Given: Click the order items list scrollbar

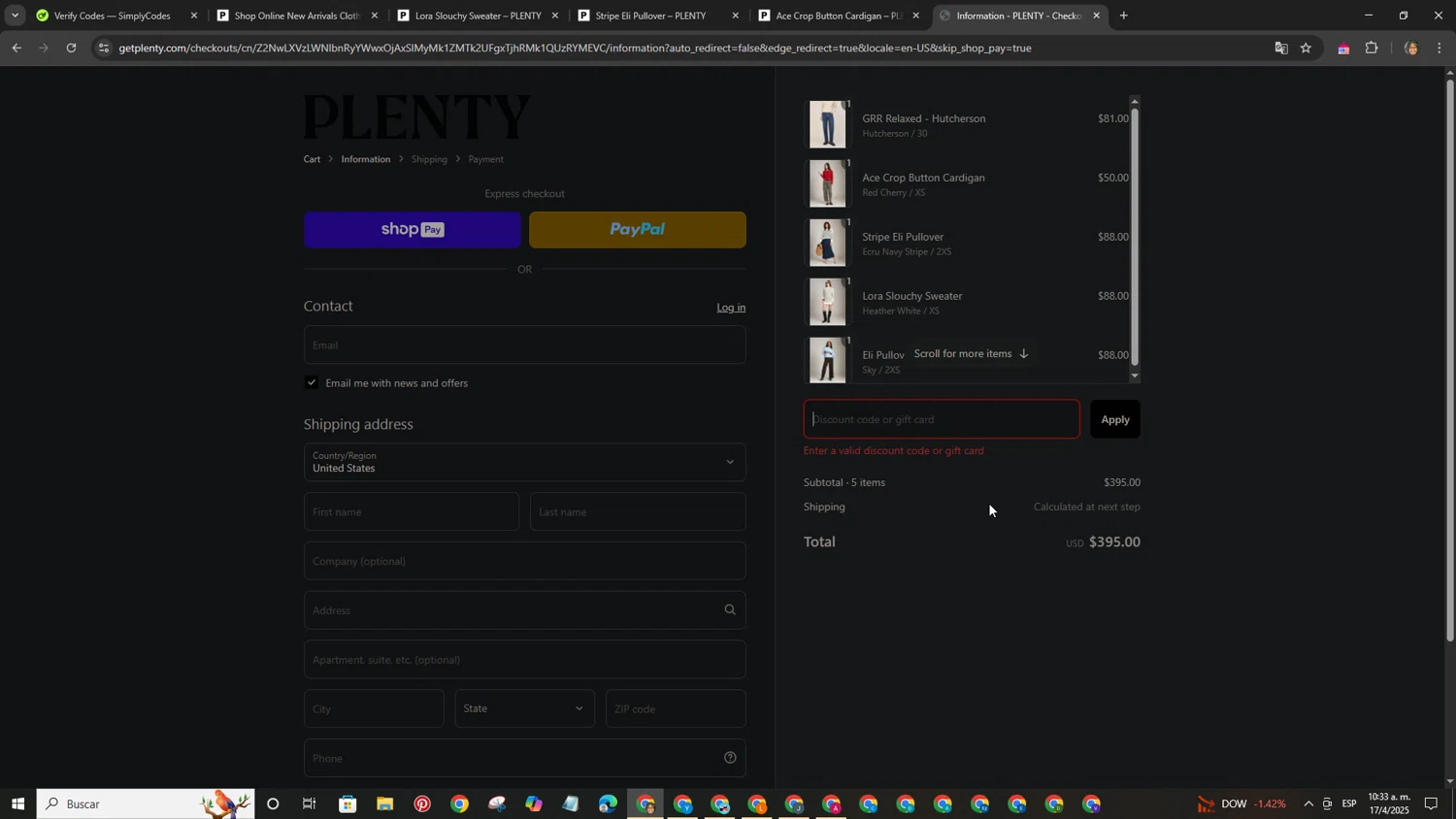Looking at the screenshot, I should [x=1135, y=237].
